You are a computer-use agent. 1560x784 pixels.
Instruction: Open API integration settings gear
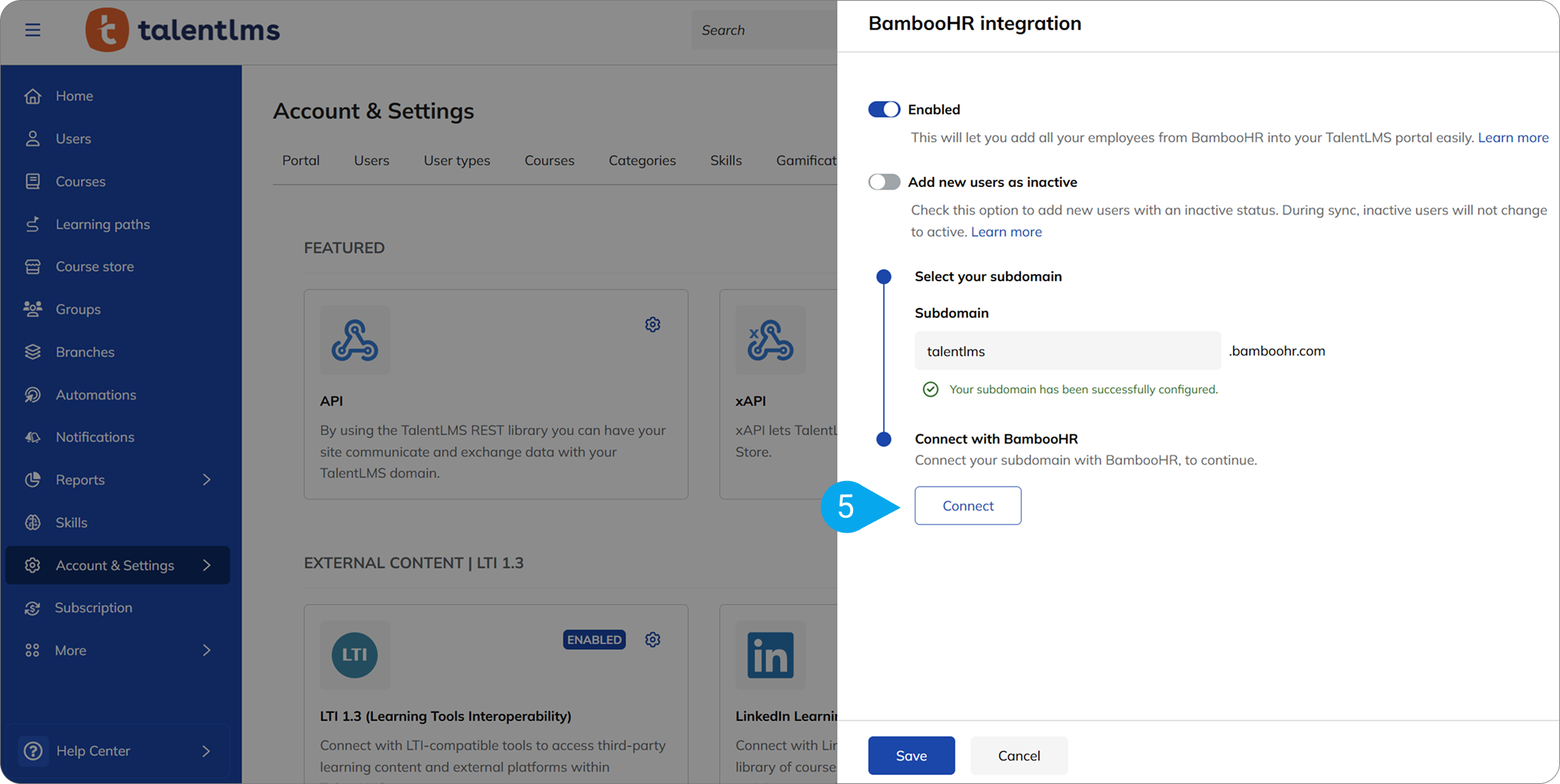click(x=652, y=325)
